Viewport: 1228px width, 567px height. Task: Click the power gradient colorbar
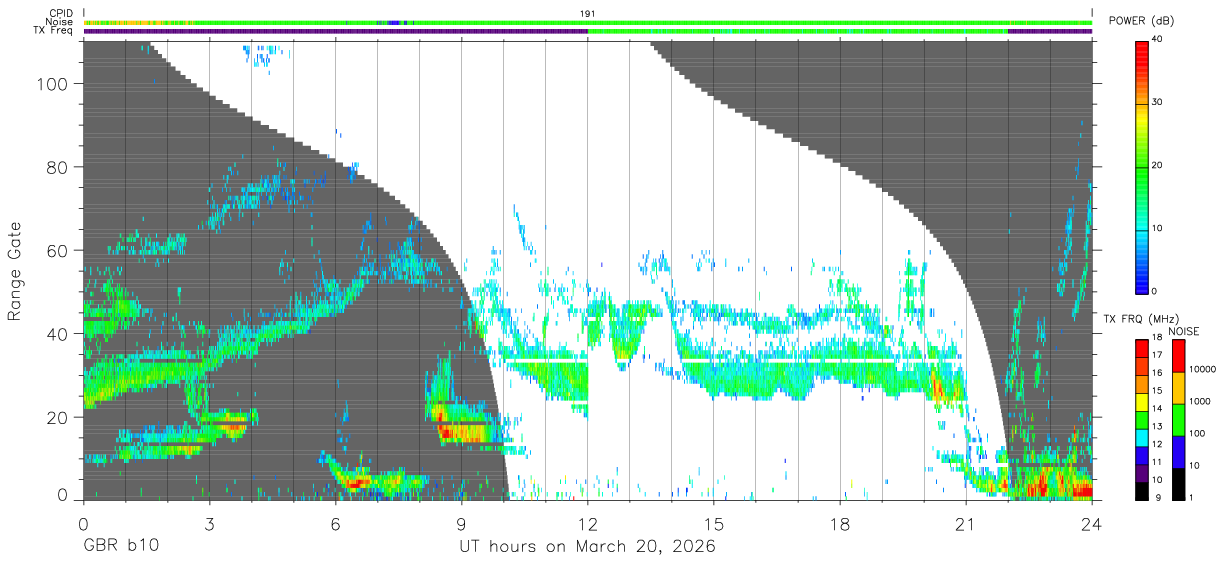pyautogui.click(x=1141, y=166)
